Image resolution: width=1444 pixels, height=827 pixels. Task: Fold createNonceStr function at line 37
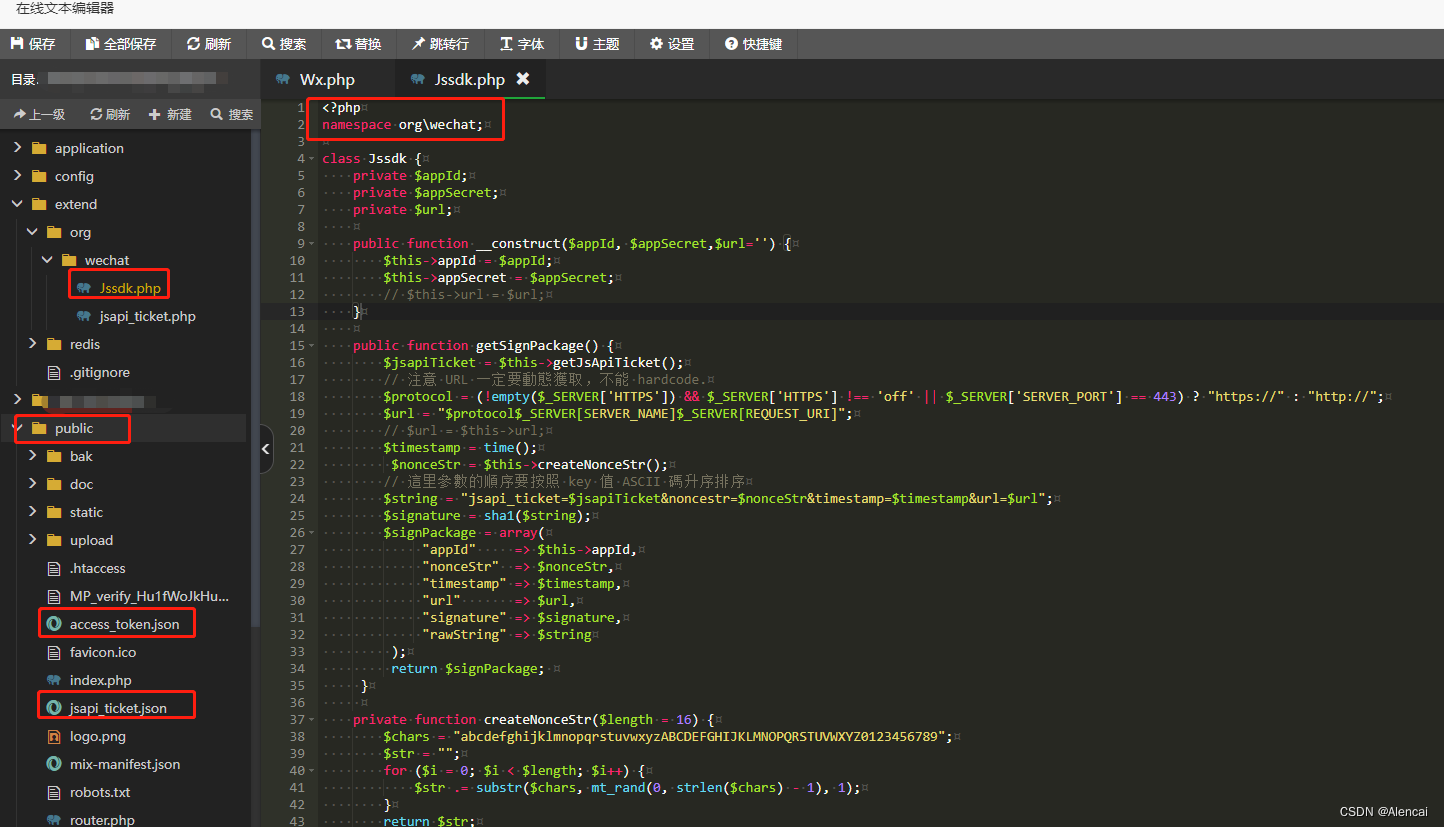314,720
